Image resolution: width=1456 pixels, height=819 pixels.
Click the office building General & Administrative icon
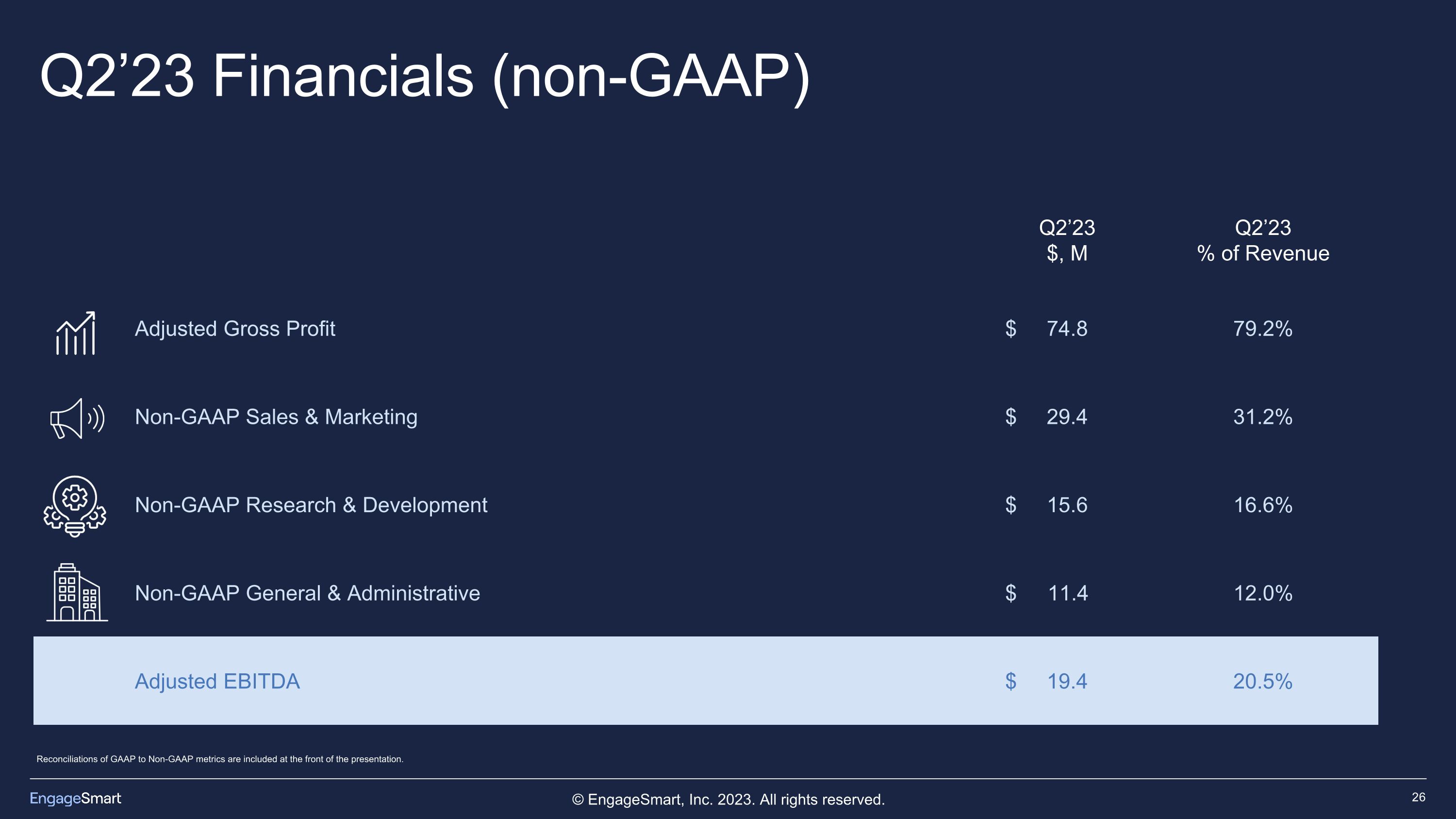click(77, 593)
